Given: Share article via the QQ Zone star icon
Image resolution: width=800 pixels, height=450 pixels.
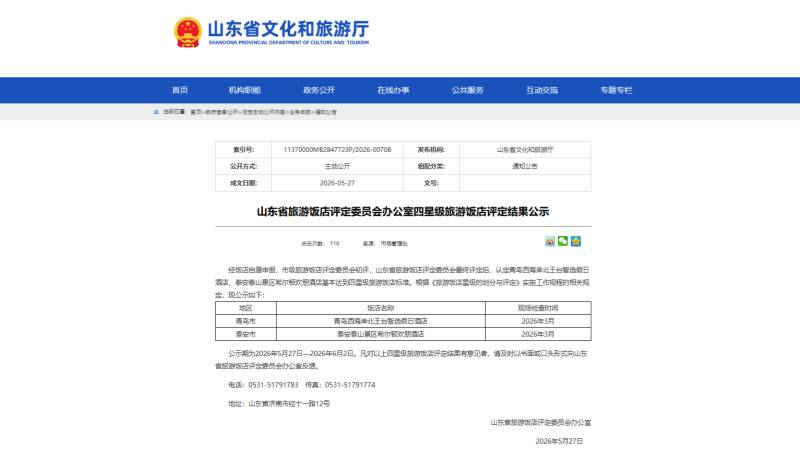Looking at the screenshot, I should 576,241.
